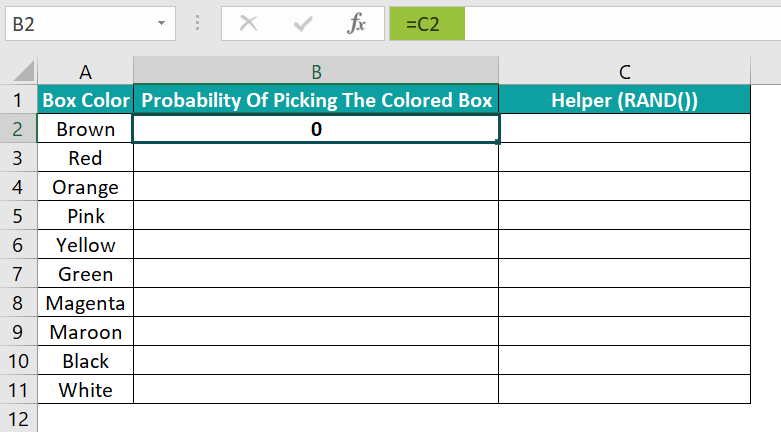Image resolution: width=781 pixels, height=432 pixels.
Task: Select cell C11 in the White row
Action: tap(625, 389)
